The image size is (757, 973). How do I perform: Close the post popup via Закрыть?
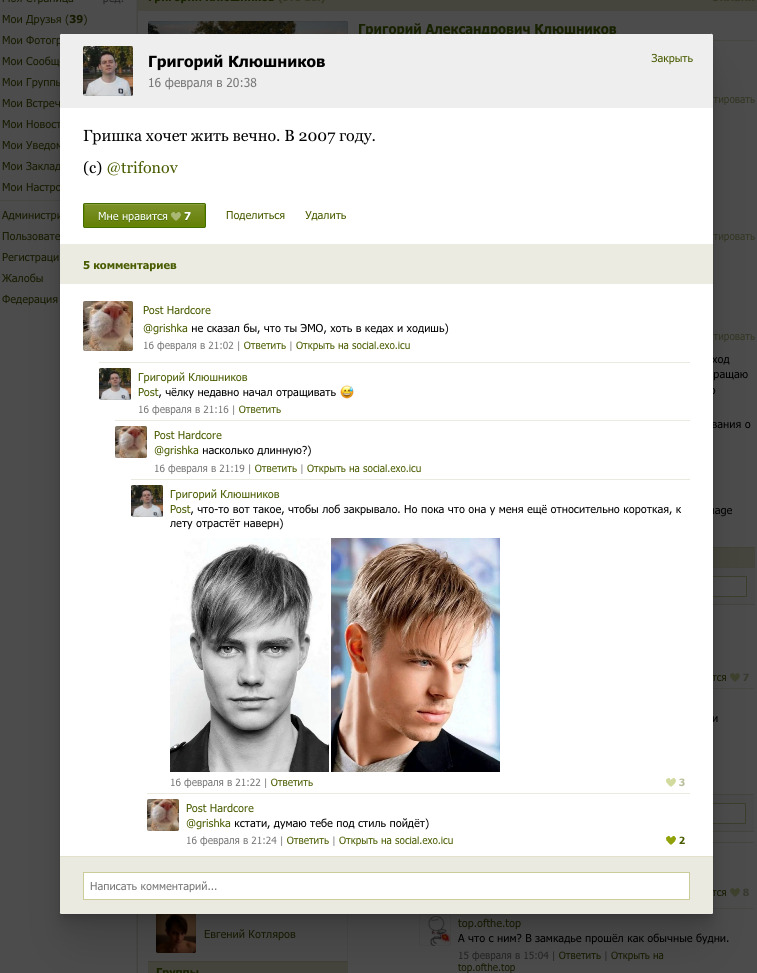point(671,58)
